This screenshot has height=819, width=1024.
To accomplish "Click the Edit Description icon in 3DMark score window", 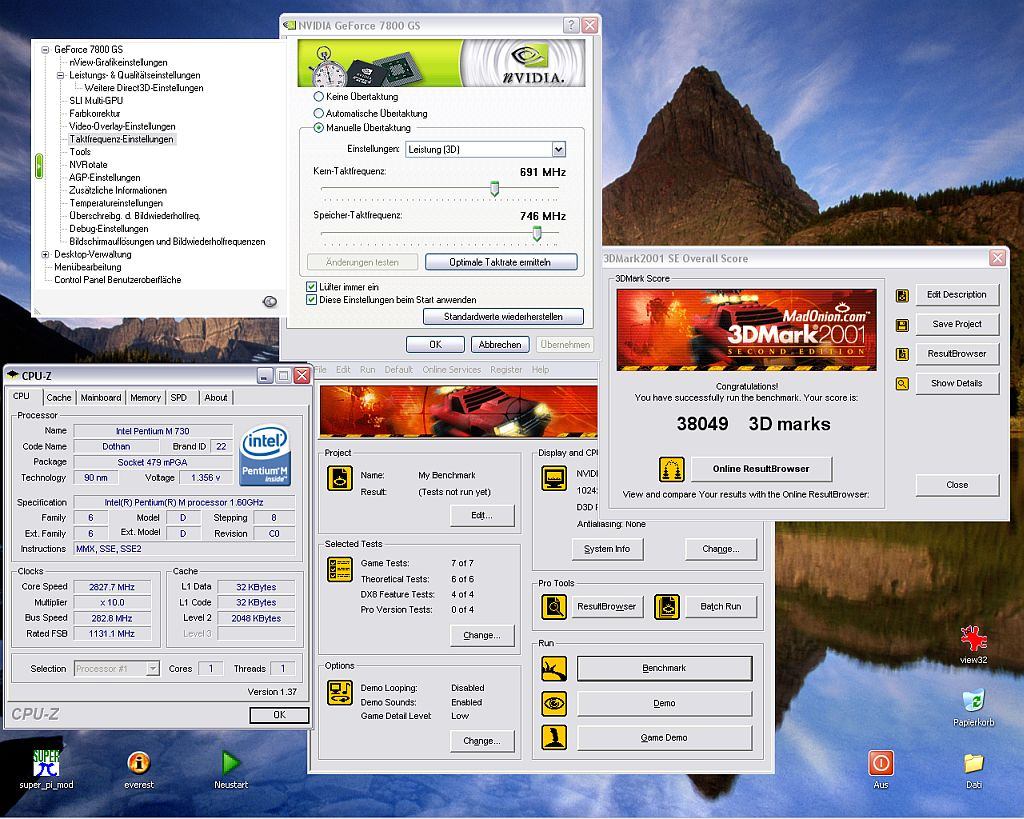I will pos(903,296).
